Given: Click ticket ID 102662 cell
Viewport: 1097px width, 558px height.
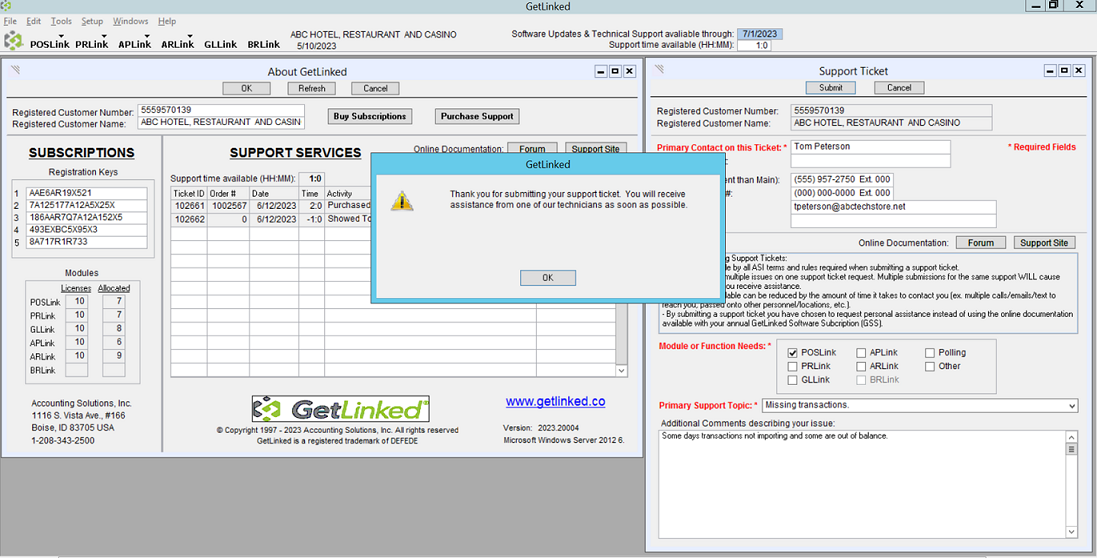Looking at the screenshot, I should [190, 219].
